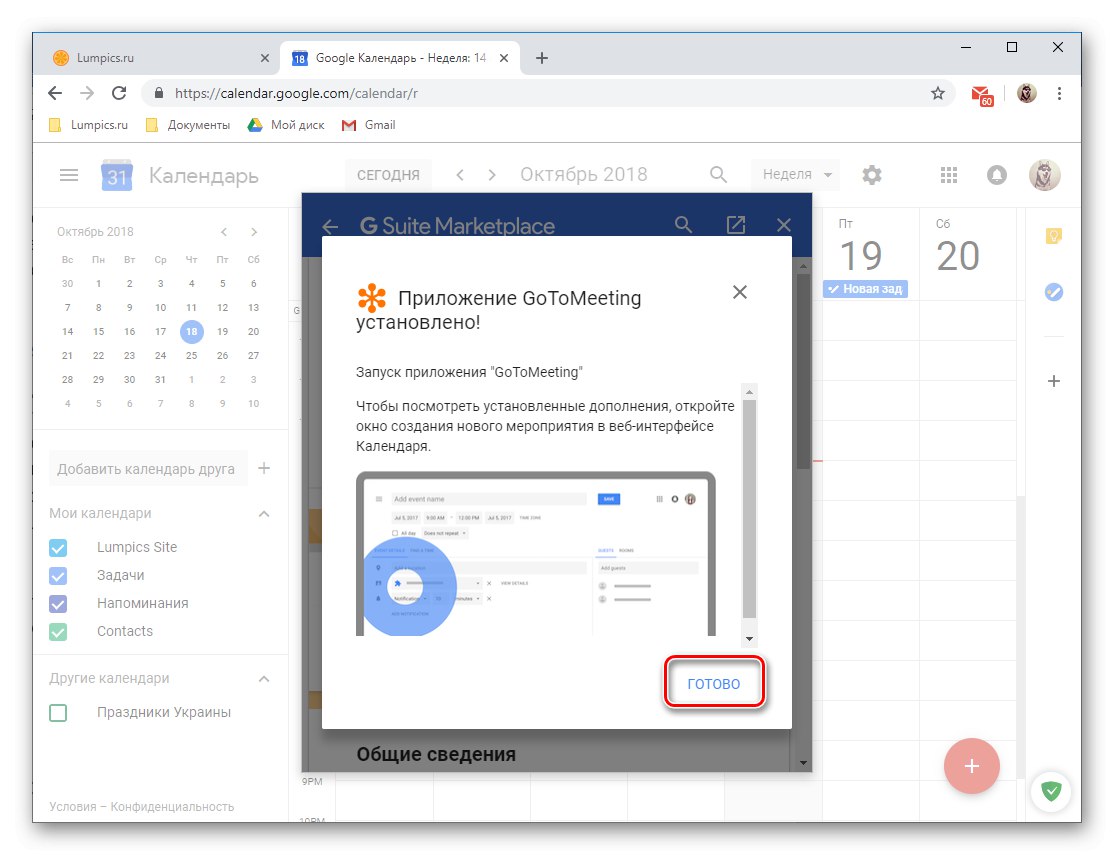Go to previous month in the mini calendar
Screen dimensions: 1114x855
pyautogui.click(x=223, y=231)
